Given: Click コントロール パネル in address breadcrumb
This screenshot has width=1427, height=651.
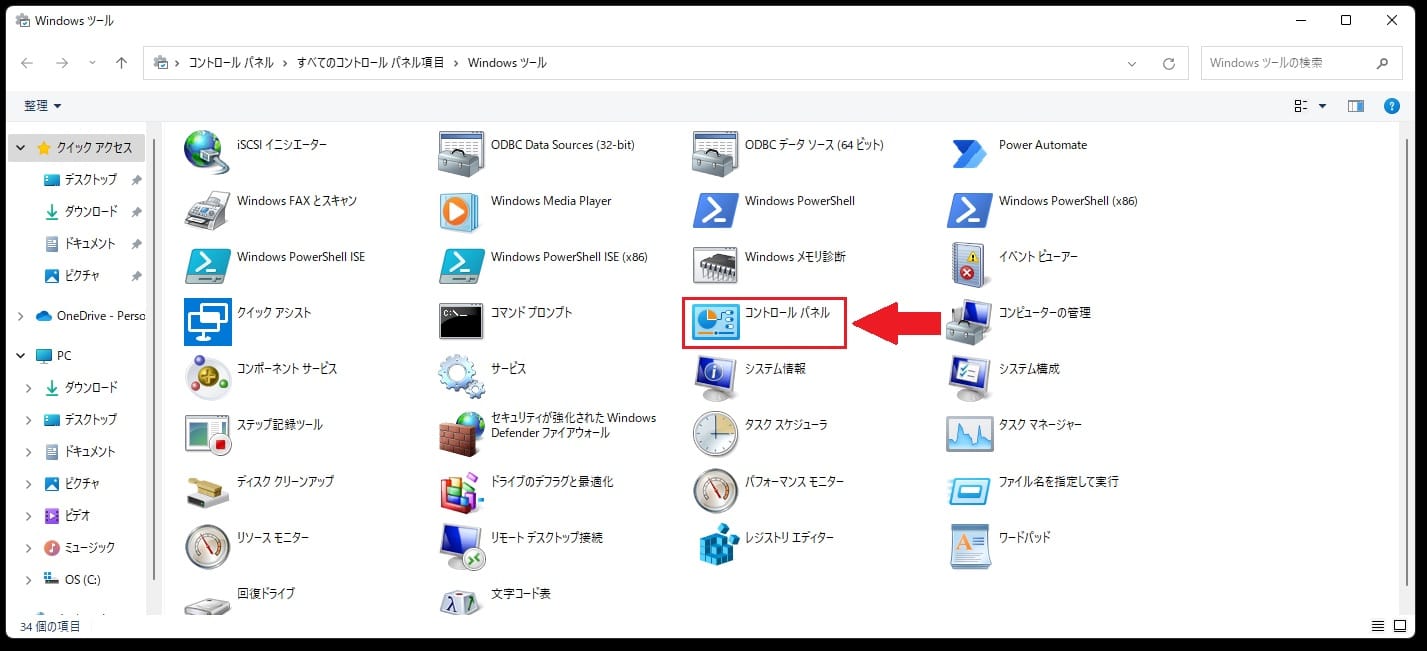Looking at the screenshot, I should pyautogui.click(x=231, y=63).
